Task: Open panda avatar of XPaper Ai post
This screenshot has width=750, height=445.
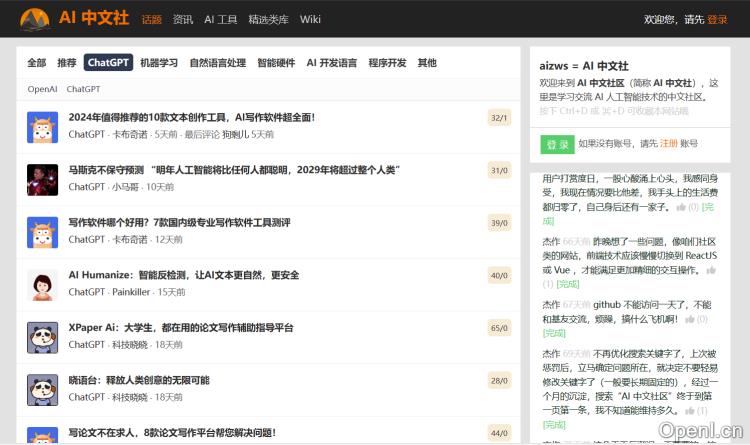Action: click(43, 338)
